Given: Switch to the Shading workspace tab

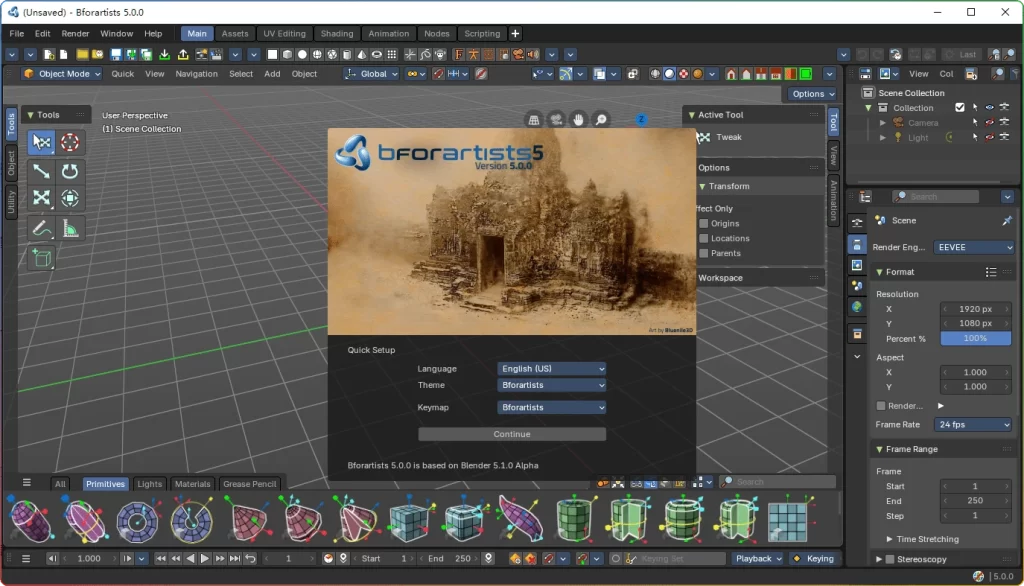Looking at the screenshot, I should (337, 33).
